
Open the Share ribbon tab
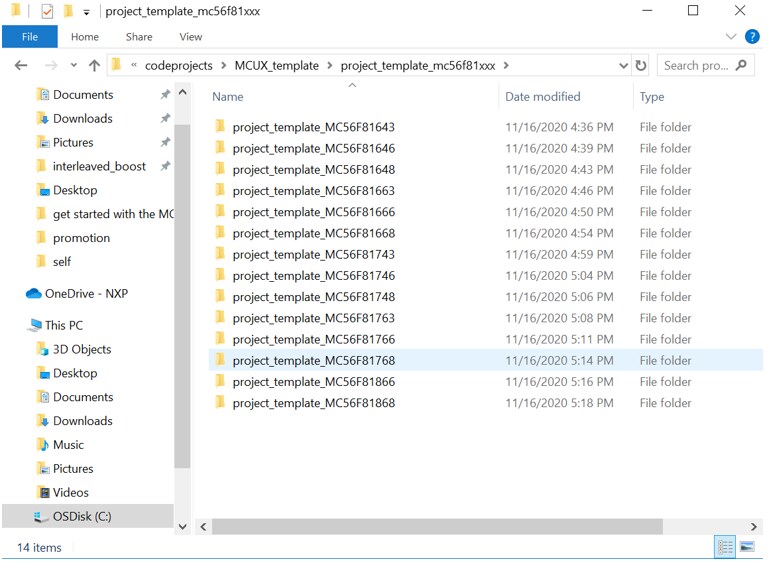[x=139, y=37]
